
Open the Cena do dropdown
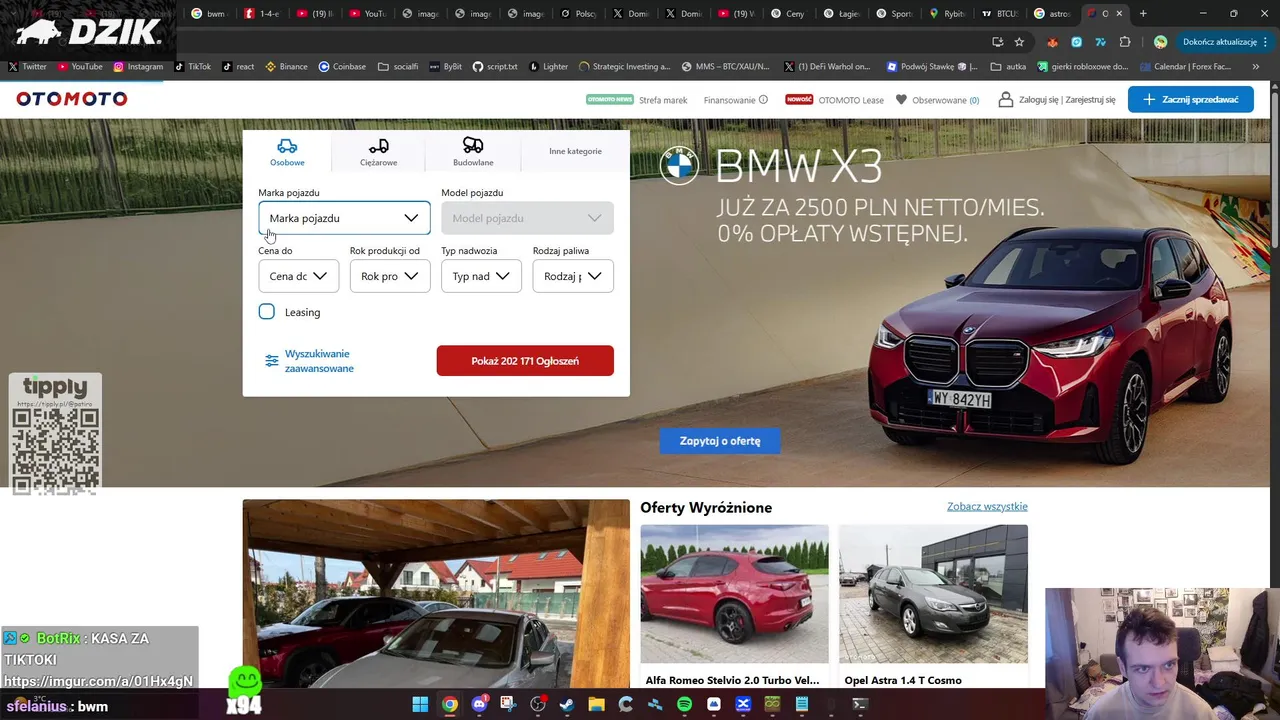[298, 276]
